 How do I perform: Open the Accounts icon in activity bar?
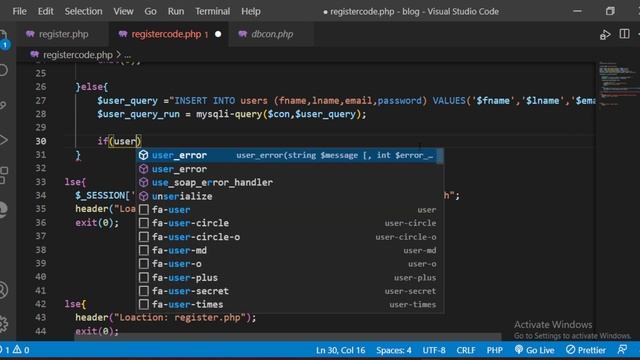point(3,290)
